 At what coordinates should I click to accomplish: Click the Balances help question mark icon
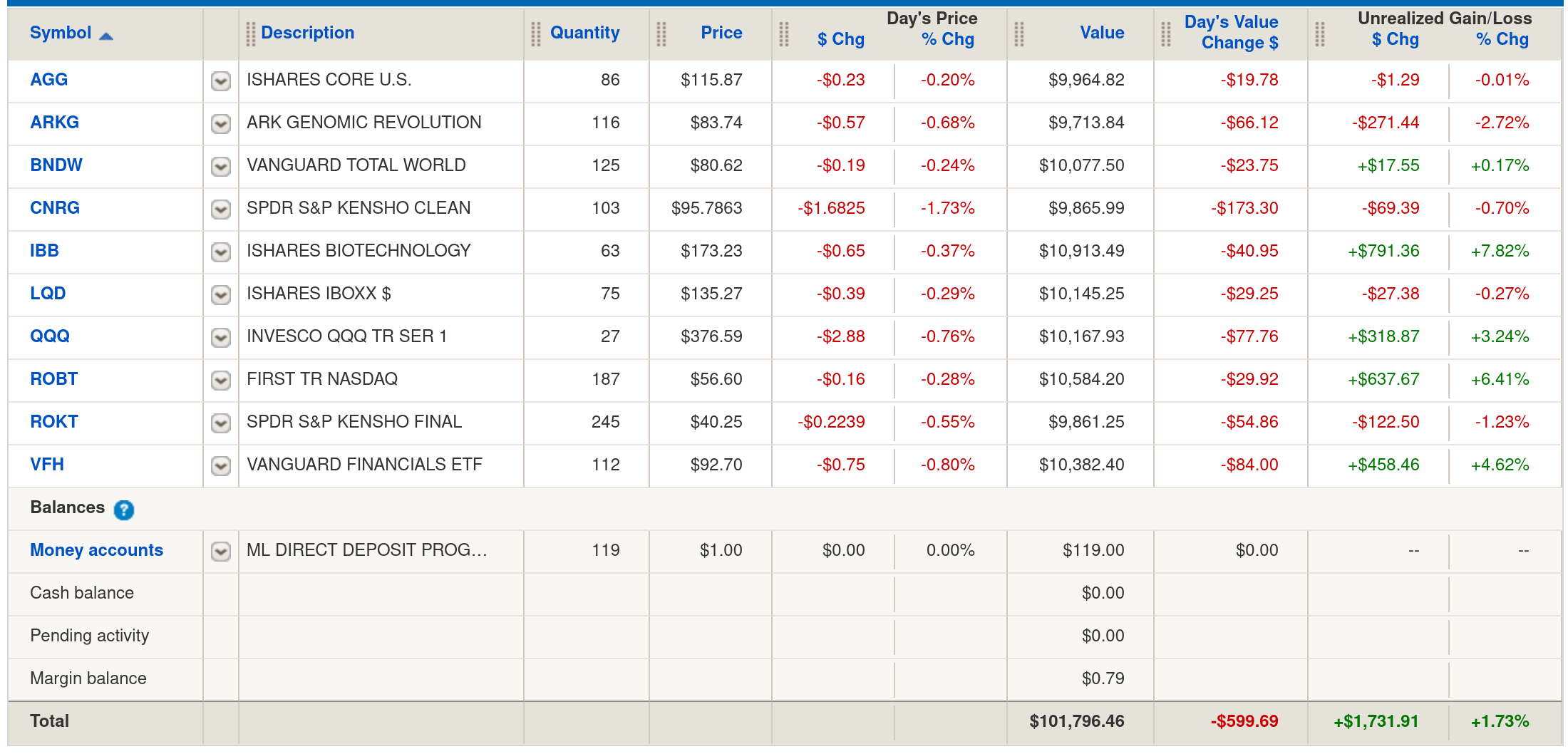123,510
